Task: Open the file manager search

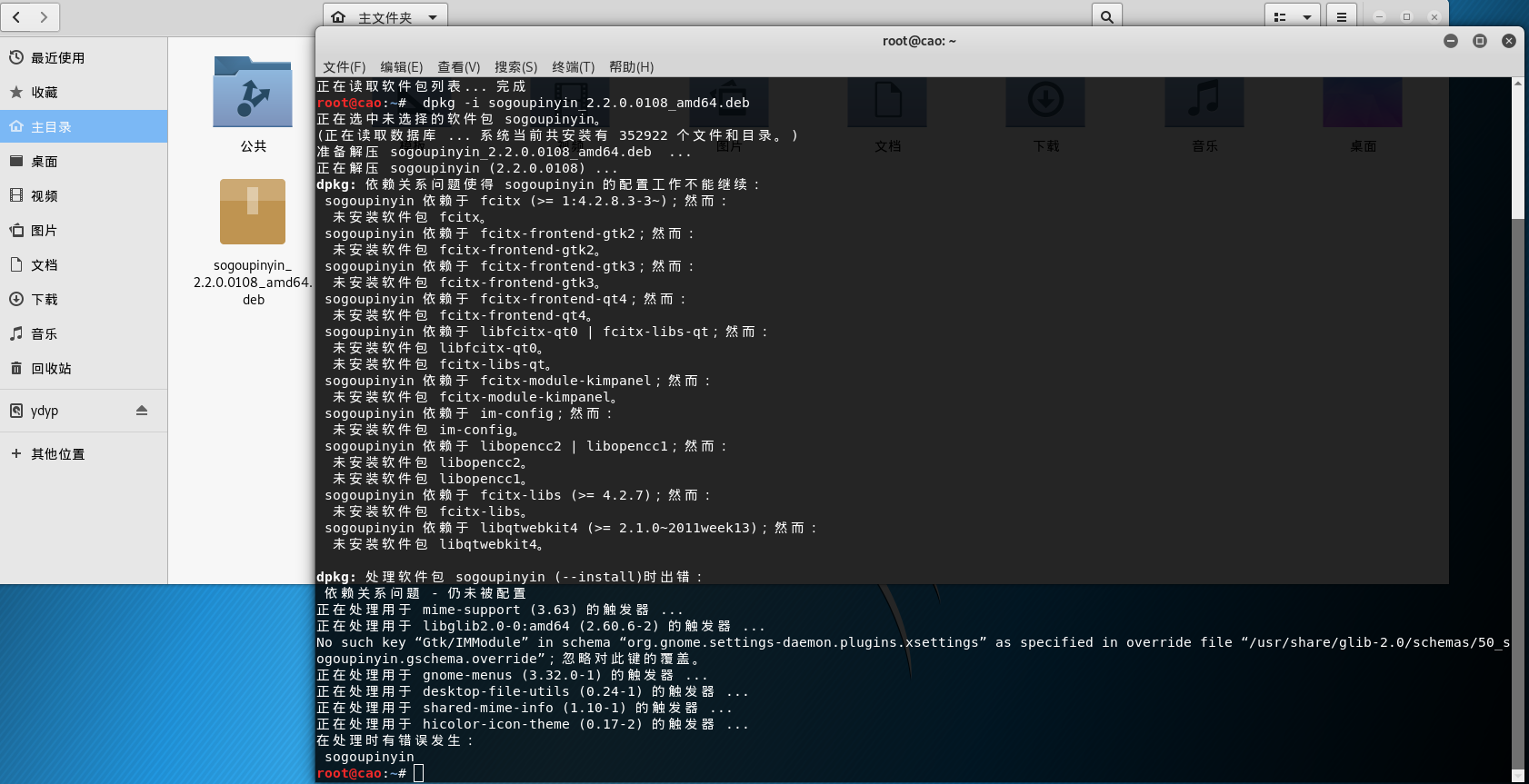Action: (x=1106, y=16)
